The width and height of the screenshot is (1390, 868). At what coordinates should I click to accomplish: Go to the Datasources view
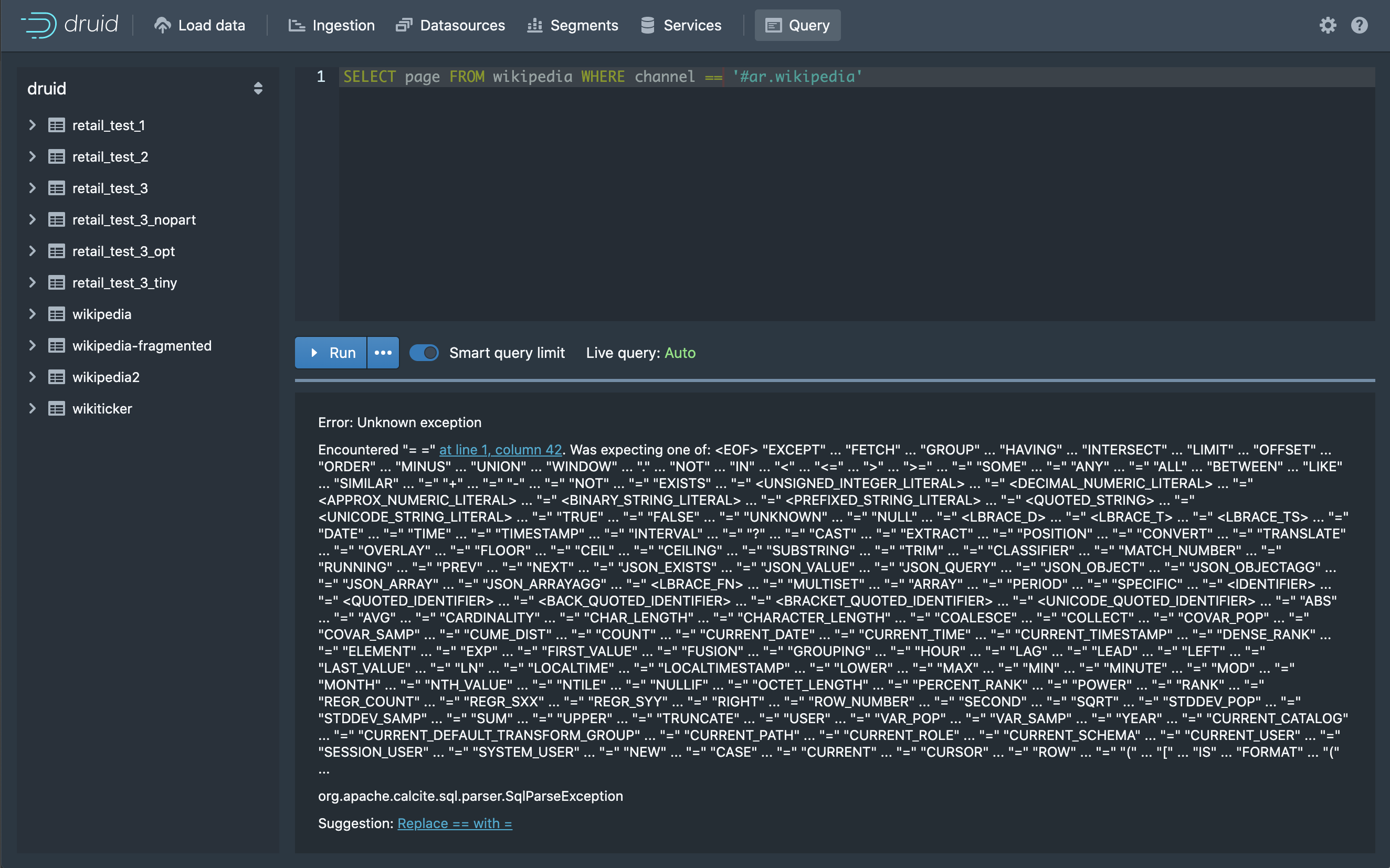tap(451, 25)
